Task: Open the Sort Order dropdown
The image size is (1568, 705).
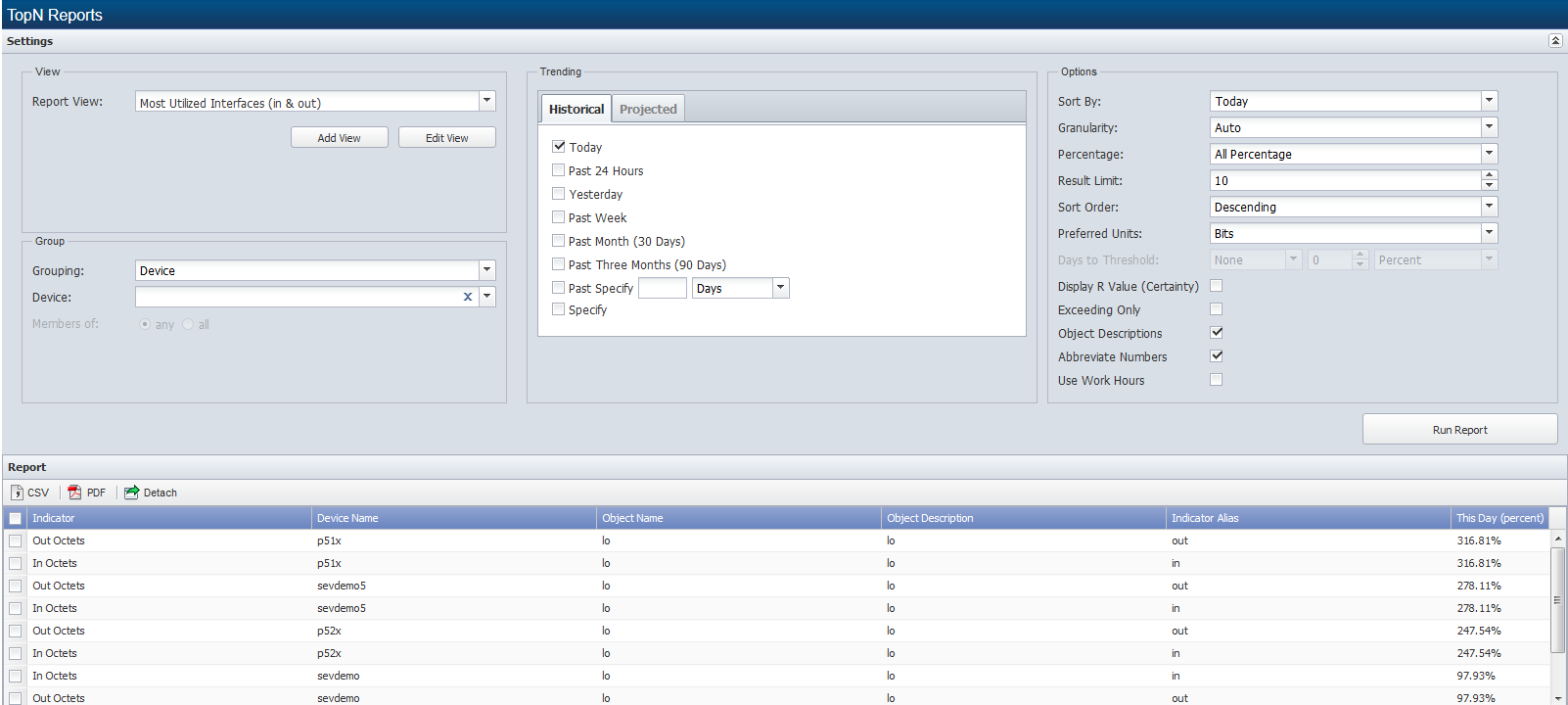Action: [1490, 207]
